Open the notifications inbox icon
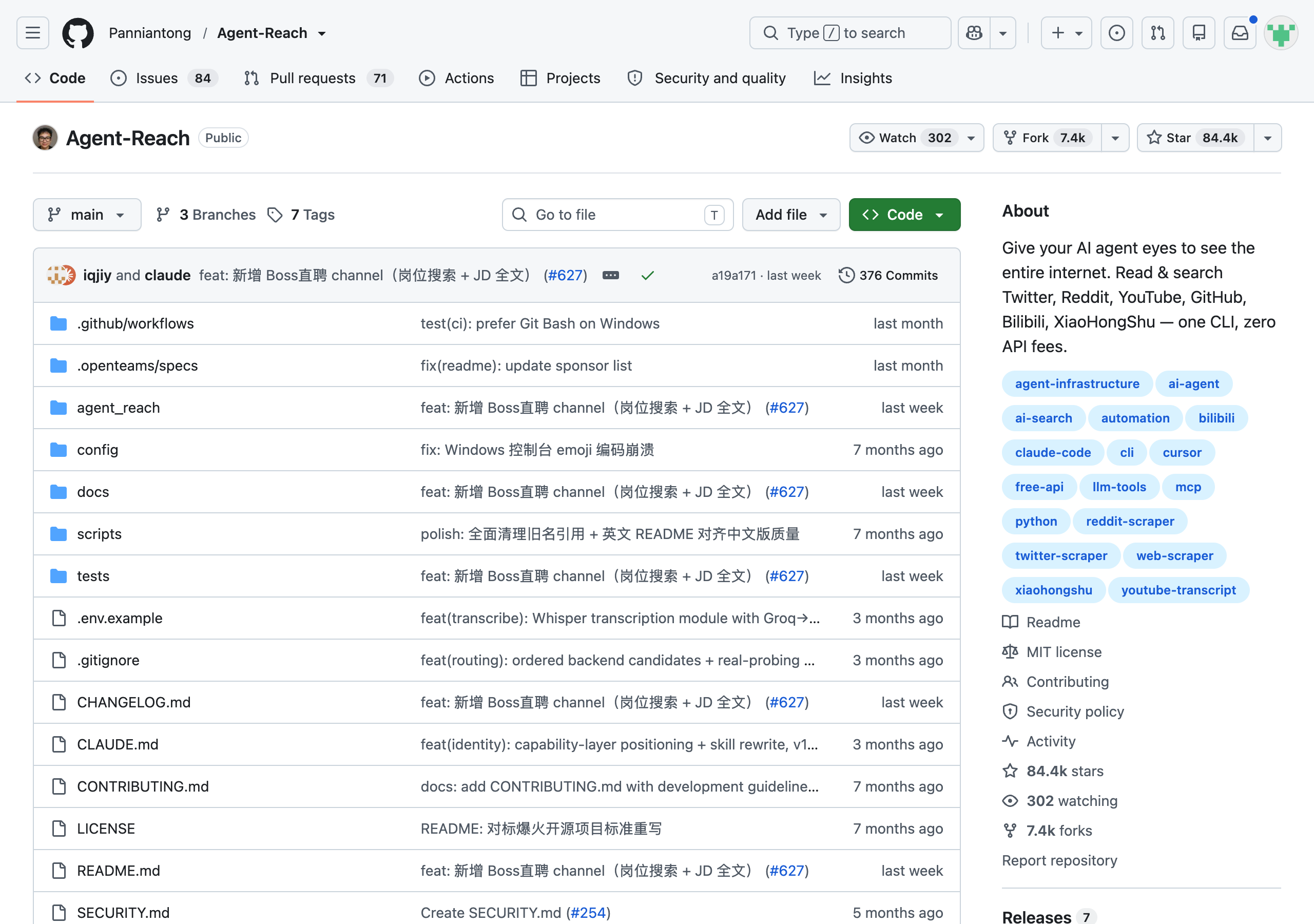The image size is (1314, 924). coord(1240,33)
